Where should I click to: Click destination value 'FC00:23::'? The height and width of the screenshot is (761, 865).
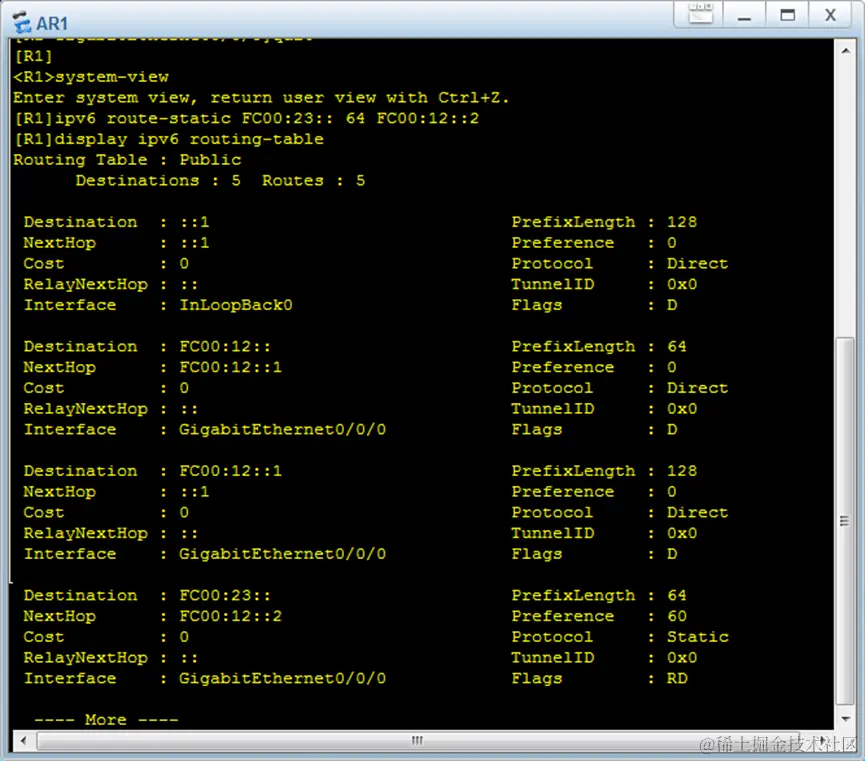click(225, 595)
